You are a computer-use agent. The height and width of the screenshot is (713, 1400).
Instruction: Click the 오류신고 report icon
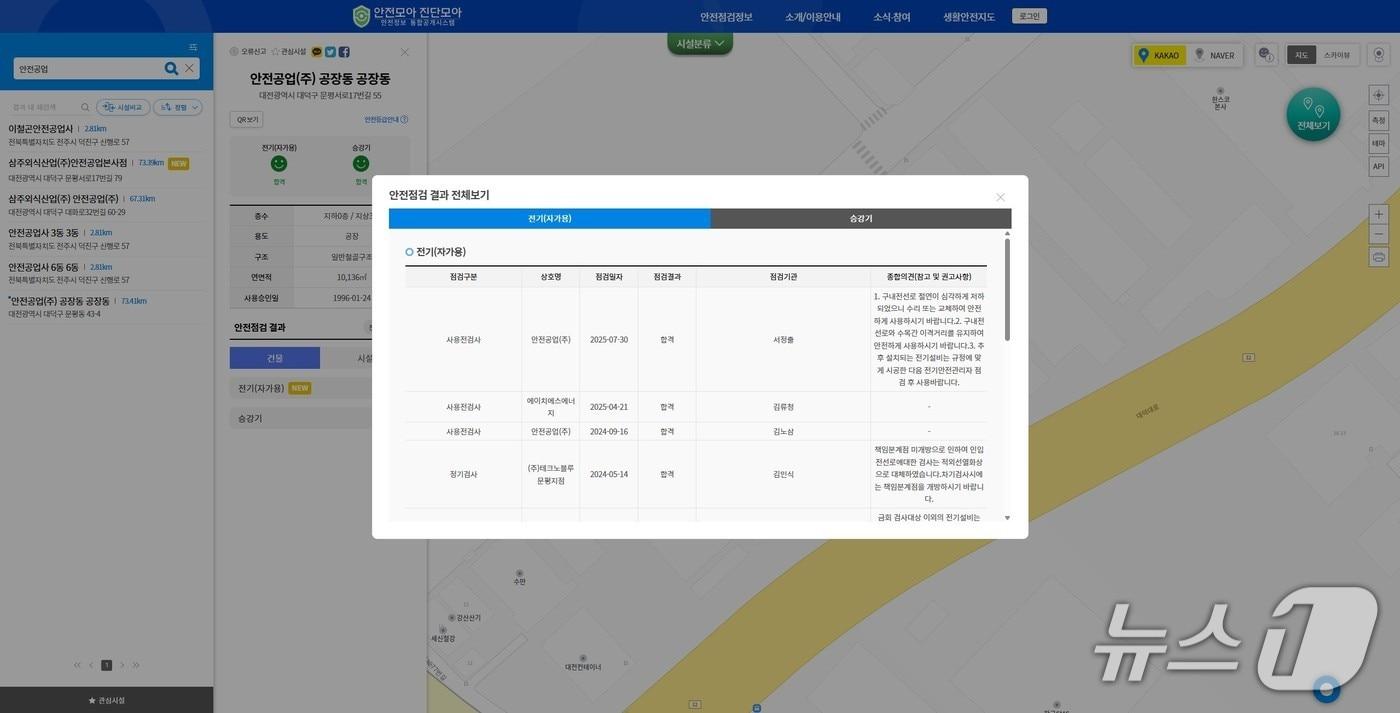click(x=234, y=51)
